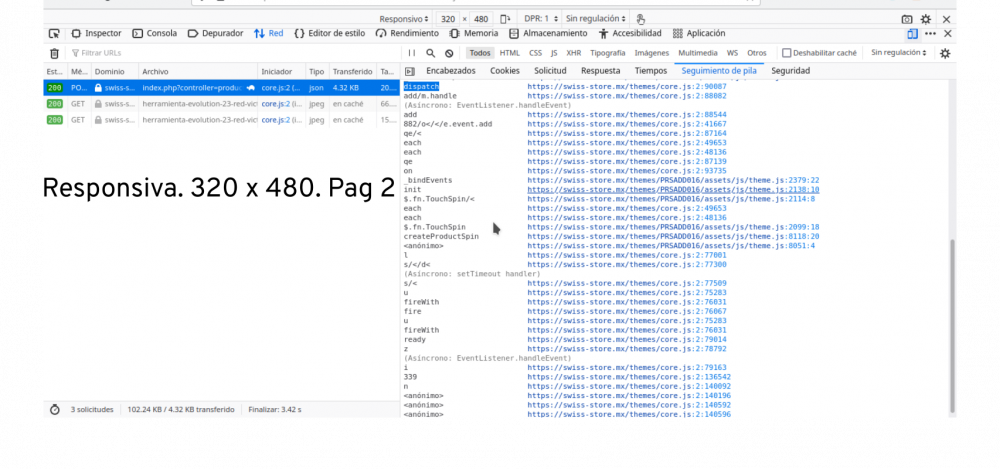Open request blocking icon

pyautogui.click(x=449, y=54)
